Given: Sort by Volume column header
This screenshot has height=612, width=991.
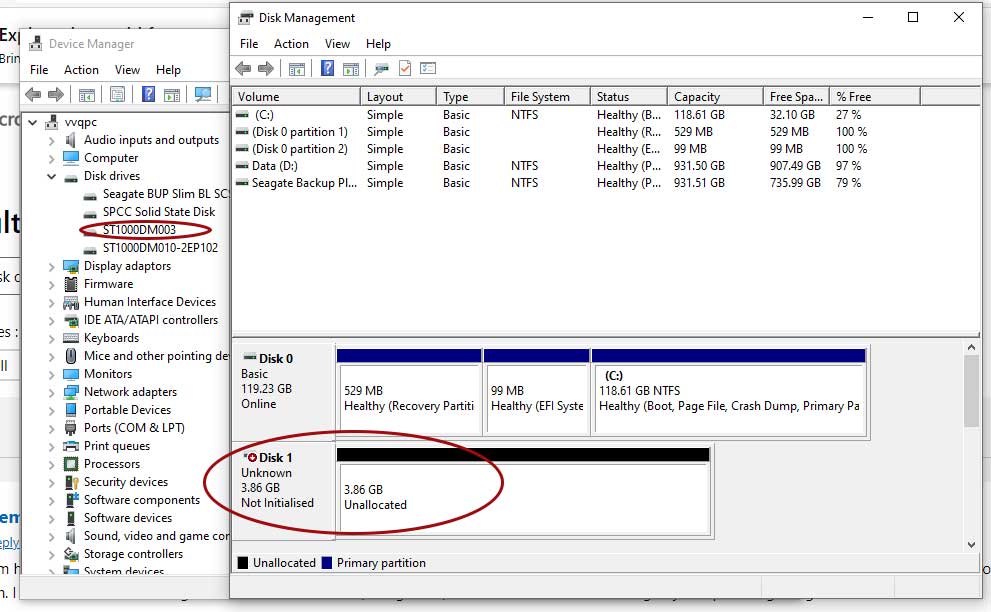Looking at the screenshot, I should point(296,97).
